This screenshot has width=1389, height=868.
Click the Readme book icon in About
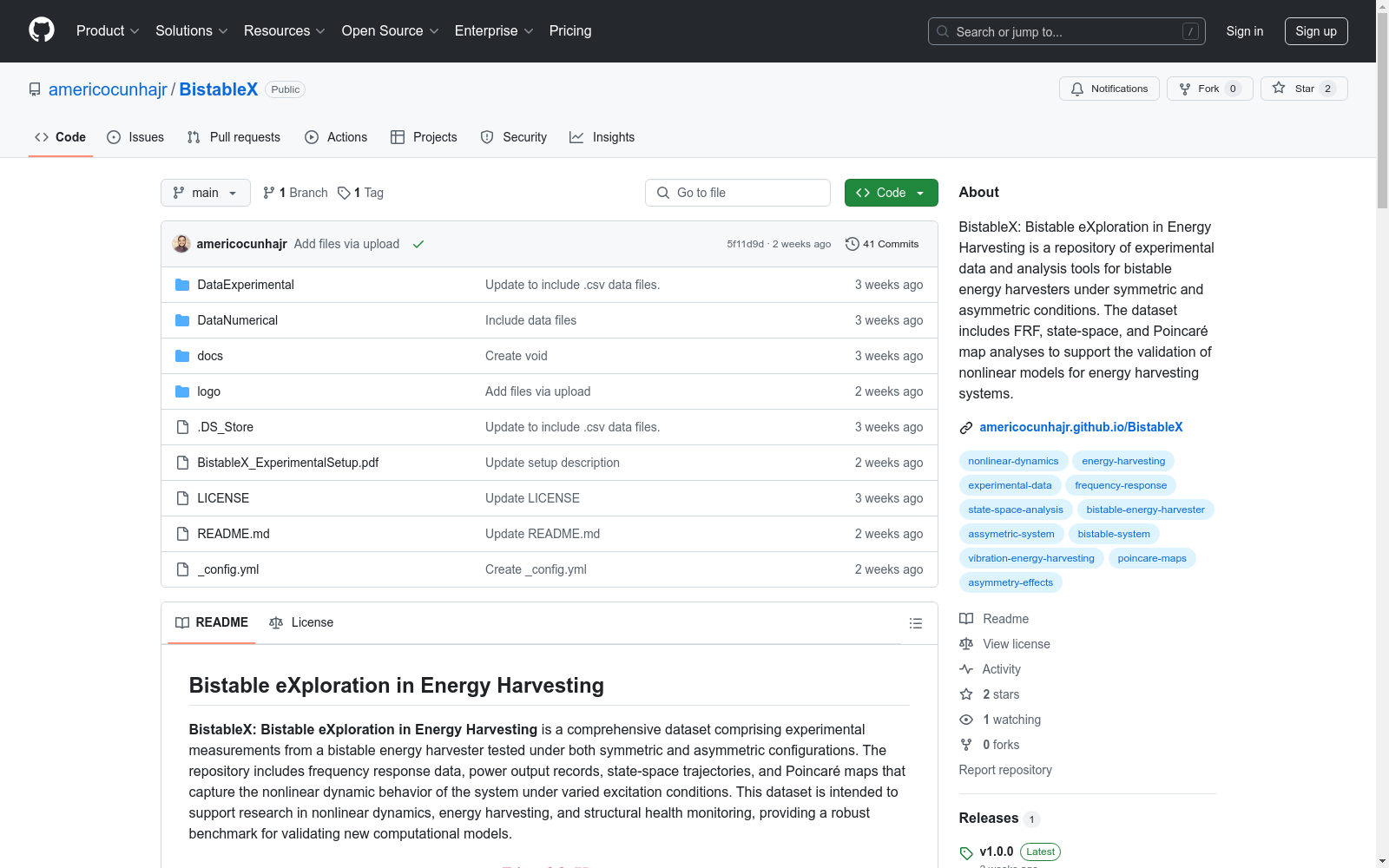pos(966,619)
